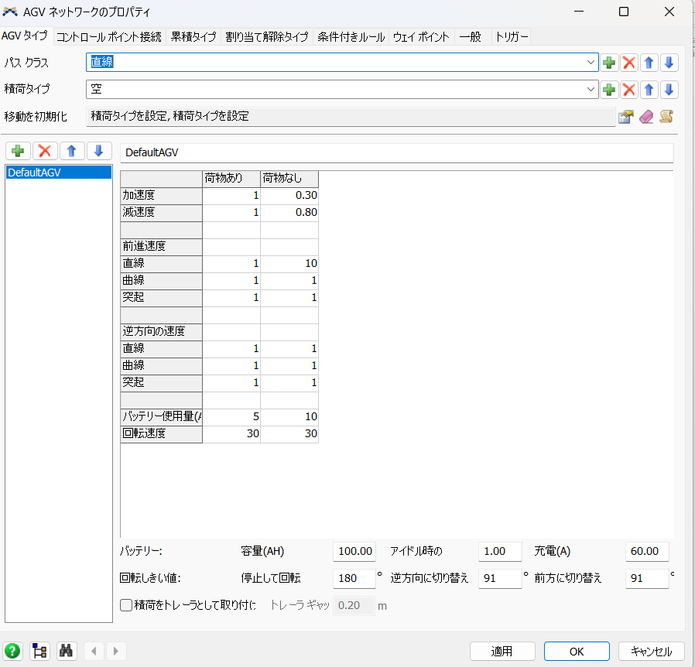
Task: Open help with green question mark icon
Action: pyautogui.click(x=12, y=651)
